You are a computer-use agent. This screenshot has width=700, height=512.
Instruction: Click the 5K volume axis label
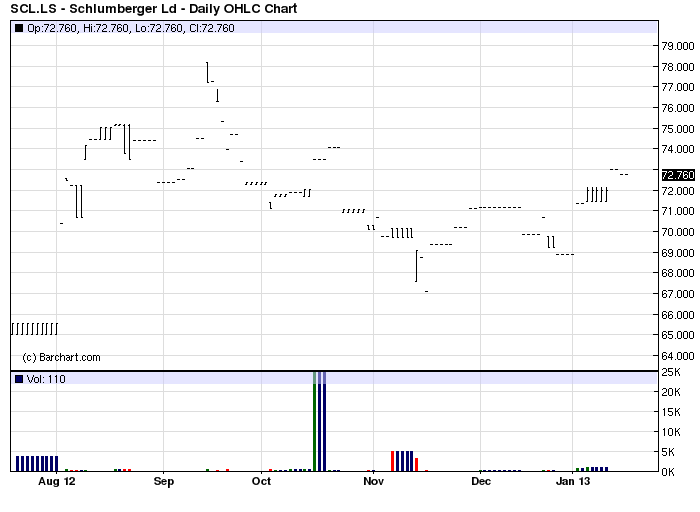click(x=668, y=452)
